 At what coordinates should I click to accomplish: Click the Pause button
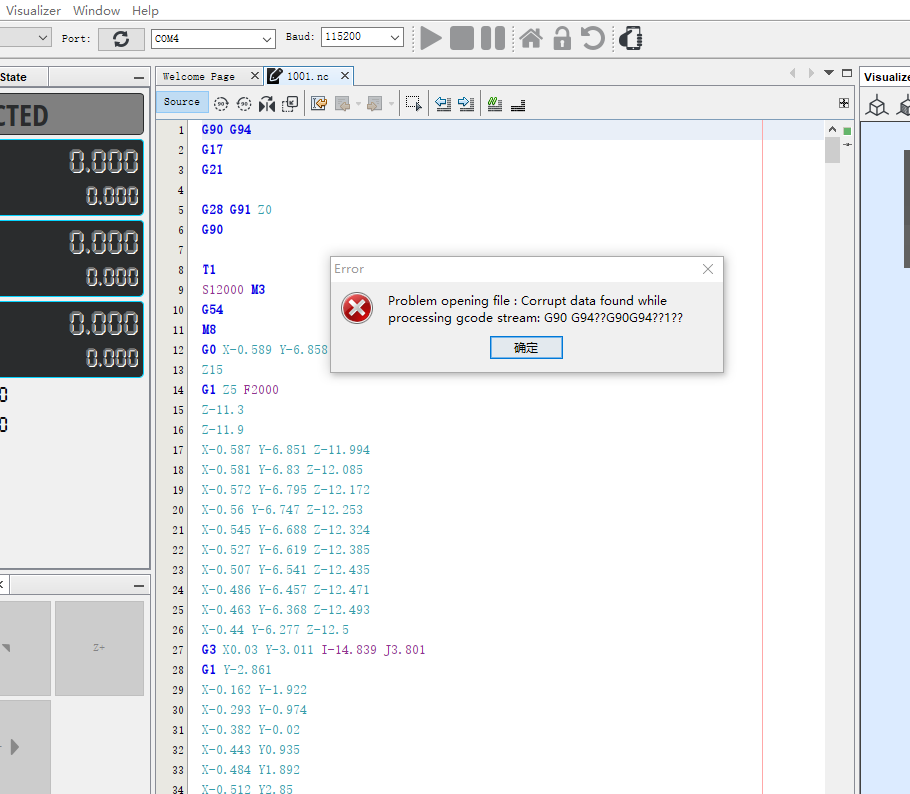click(x=492, y=38)
